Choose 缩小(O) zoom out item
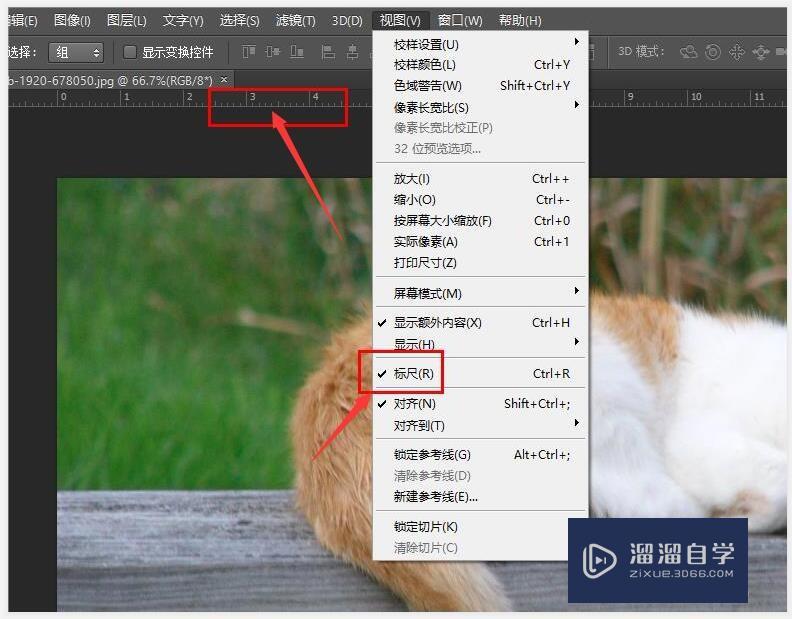Image resolution: width=792 pixels, height=619 pixels. coord(480,200)
